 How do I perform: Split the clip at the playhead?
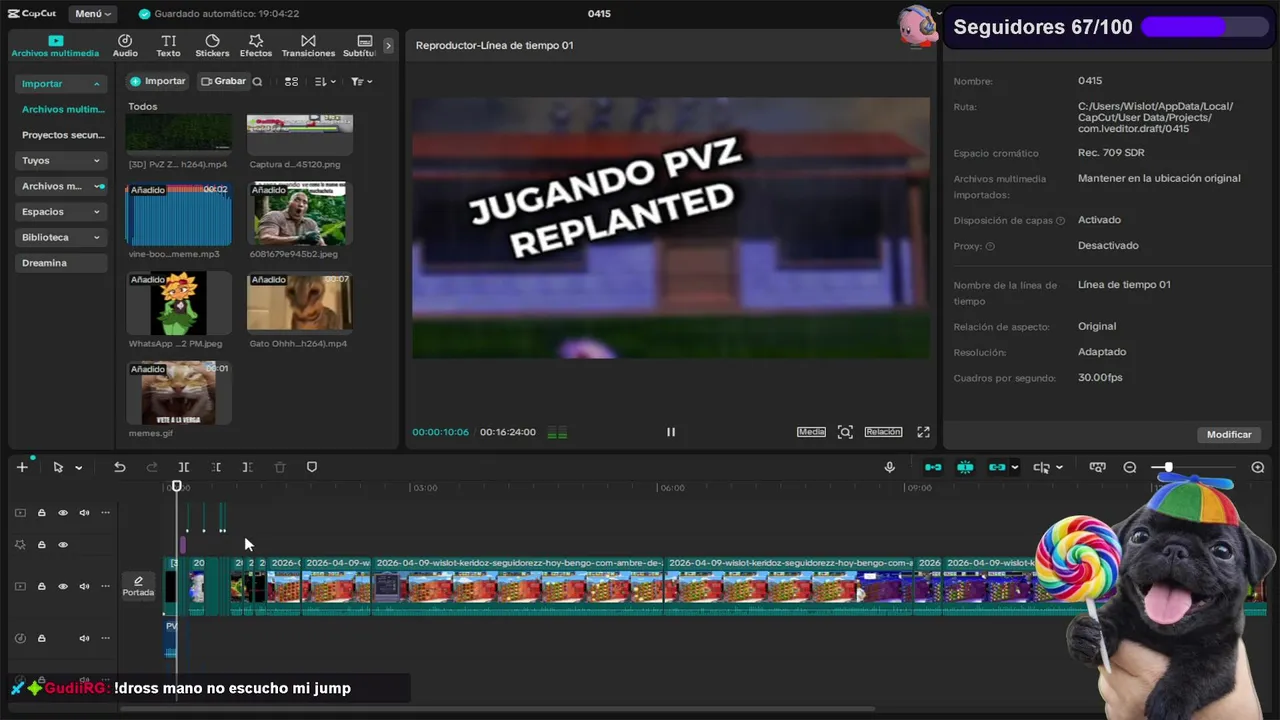184,467
